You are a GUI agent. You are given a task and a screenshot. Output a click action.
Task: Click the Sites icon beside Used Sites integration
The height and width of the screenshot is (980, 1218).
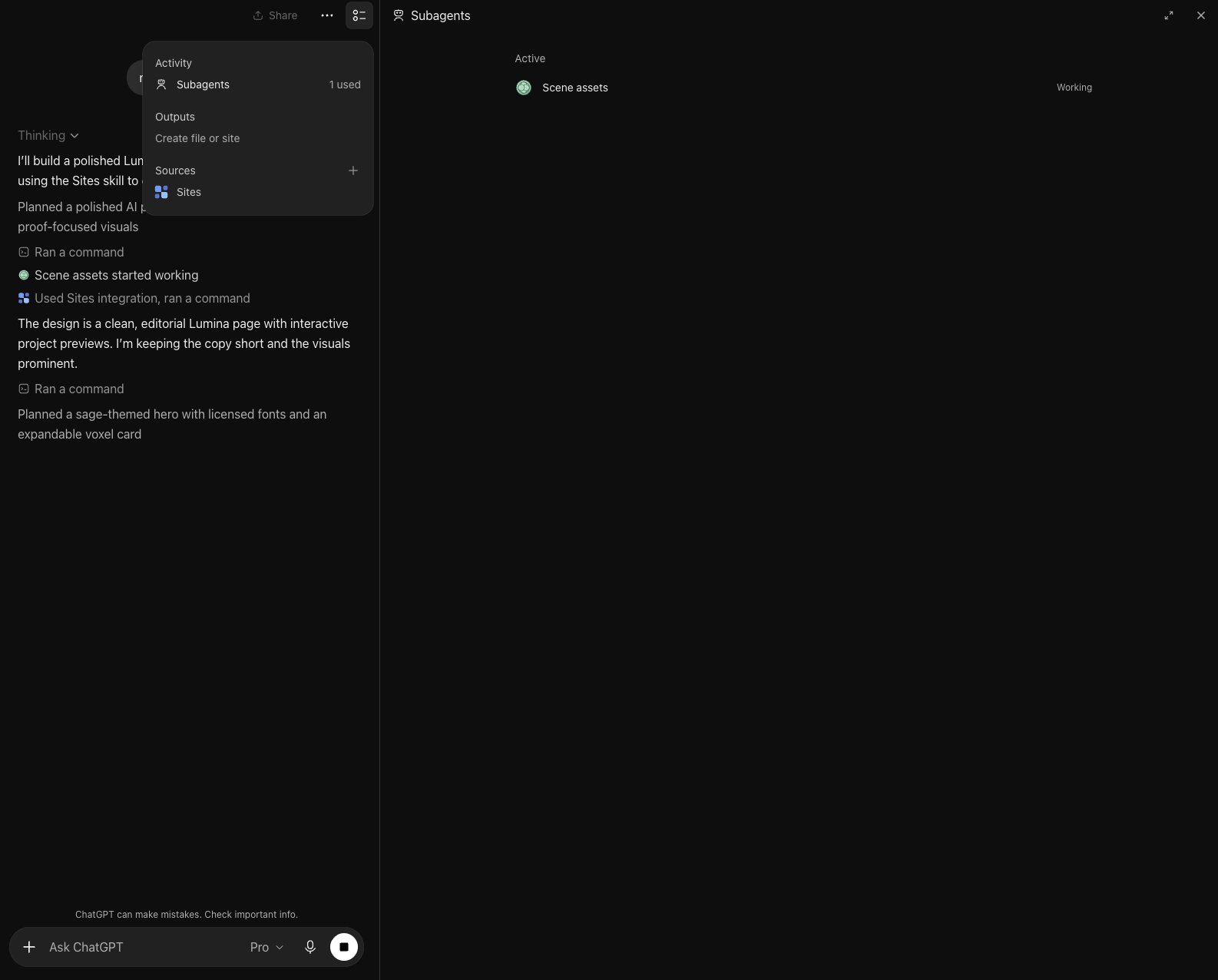click(24, 298)
